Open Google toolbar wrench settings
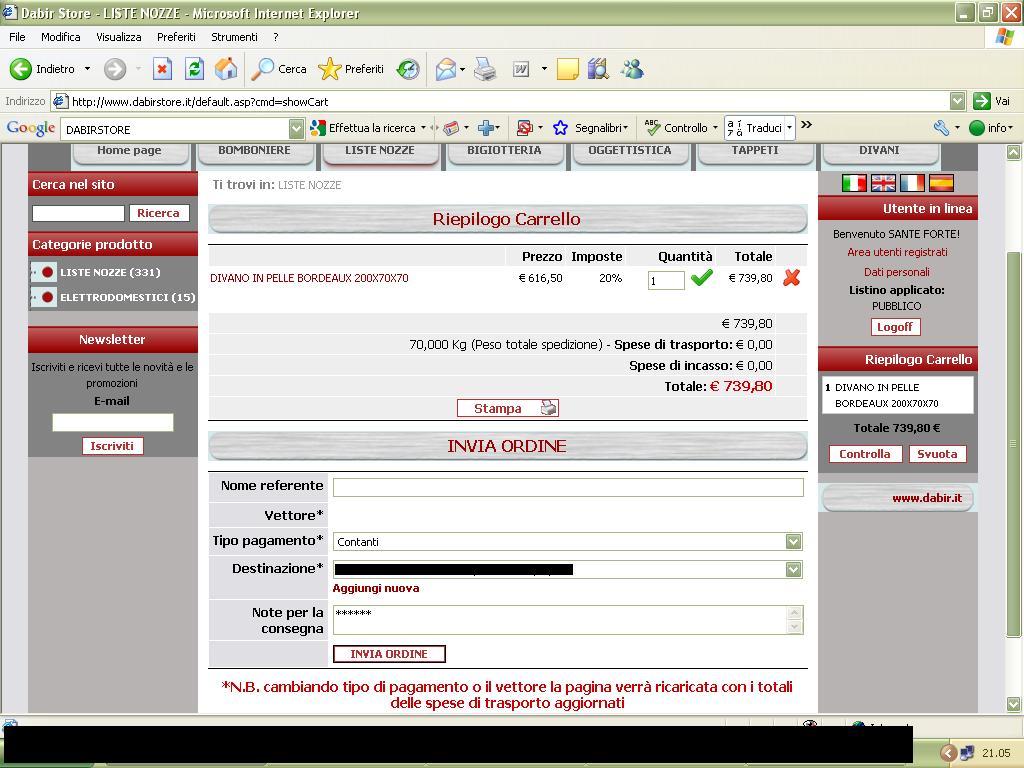 [941, 128]
